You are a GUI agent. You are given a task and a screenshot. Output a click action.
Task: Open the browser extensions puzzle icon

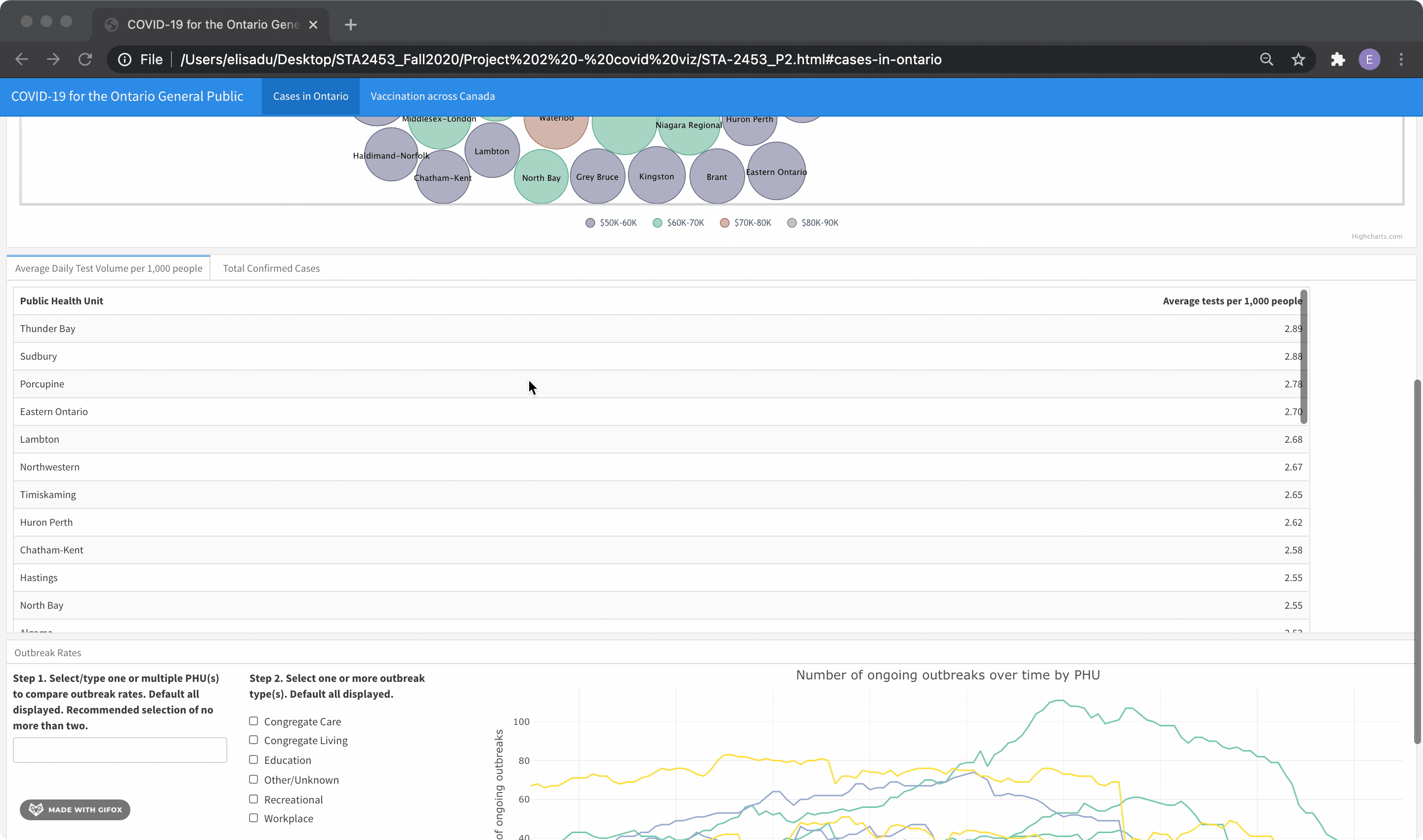(x=1338, y=59)
